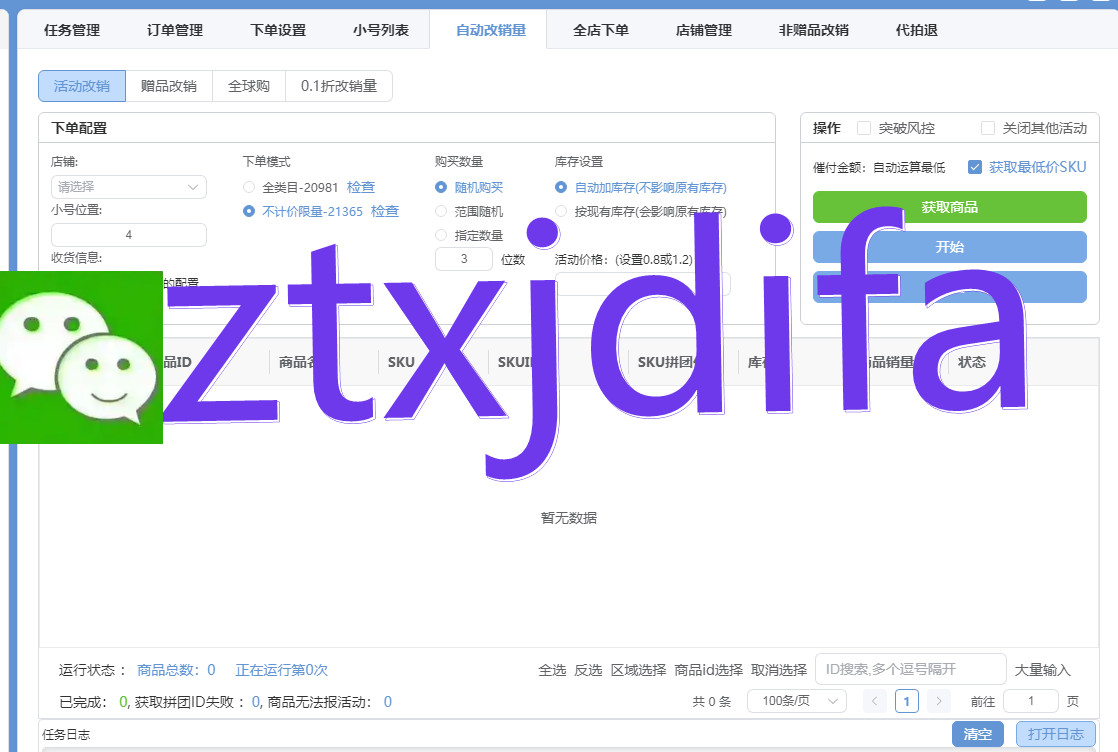
Task: Click the 检查 link beside 不计价限量-21365
Action: [x=385, y=211]
